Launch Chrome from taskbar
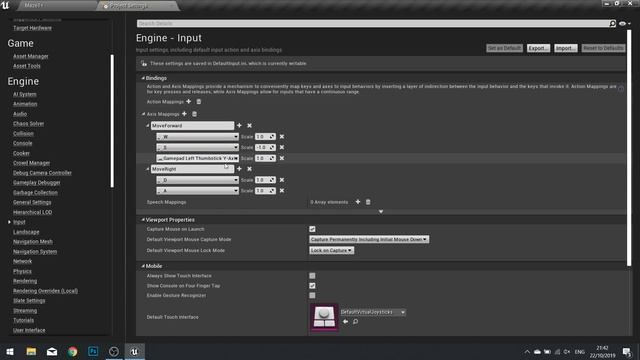640x360 pixels. point(73,351)
